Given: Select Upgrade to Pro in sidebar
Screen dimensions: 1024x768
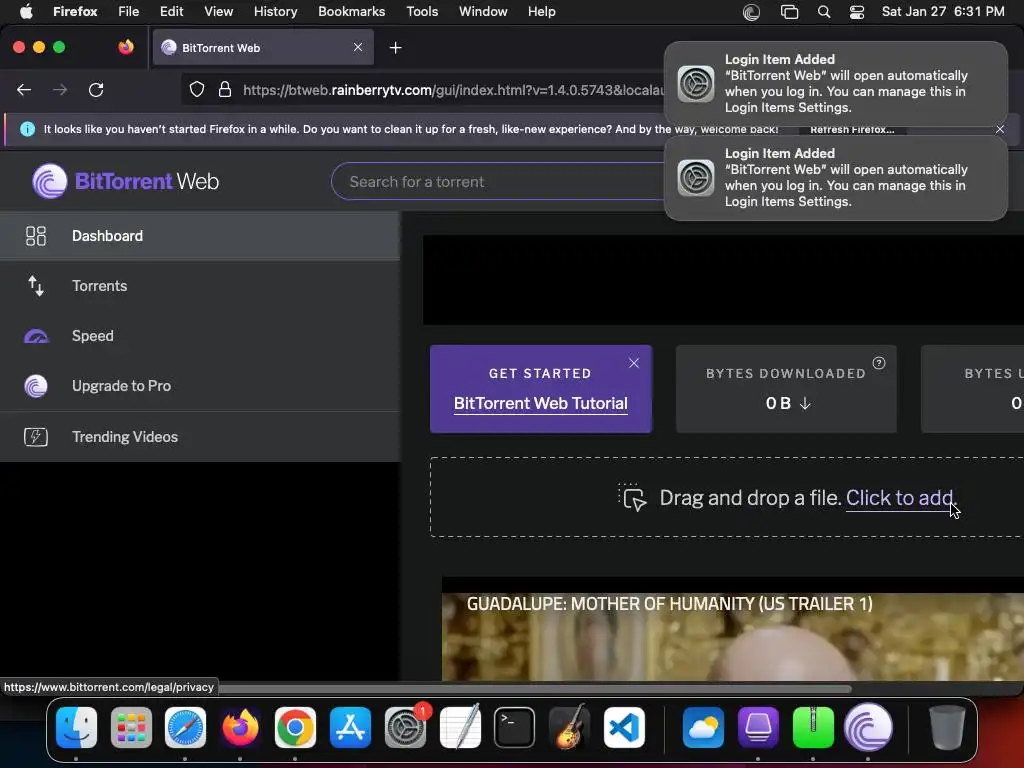Looking at the screenshot, I should (x=200, y=386).
